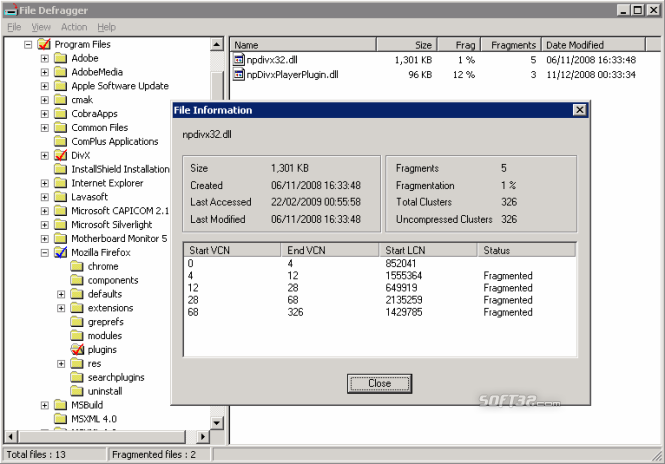The height and width of the screenshot is (464, 665).
Task: Click the components folder icon
Action: [x=77, y=280]
